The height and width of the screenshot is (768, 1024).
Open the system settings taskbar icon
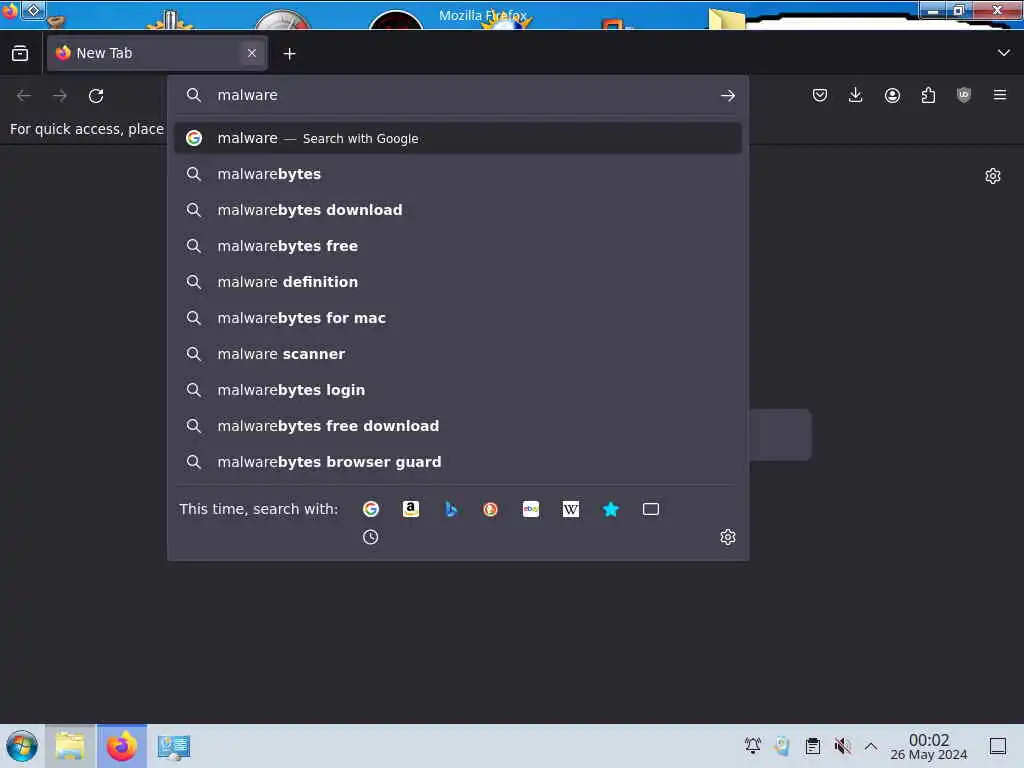[174, 746]
